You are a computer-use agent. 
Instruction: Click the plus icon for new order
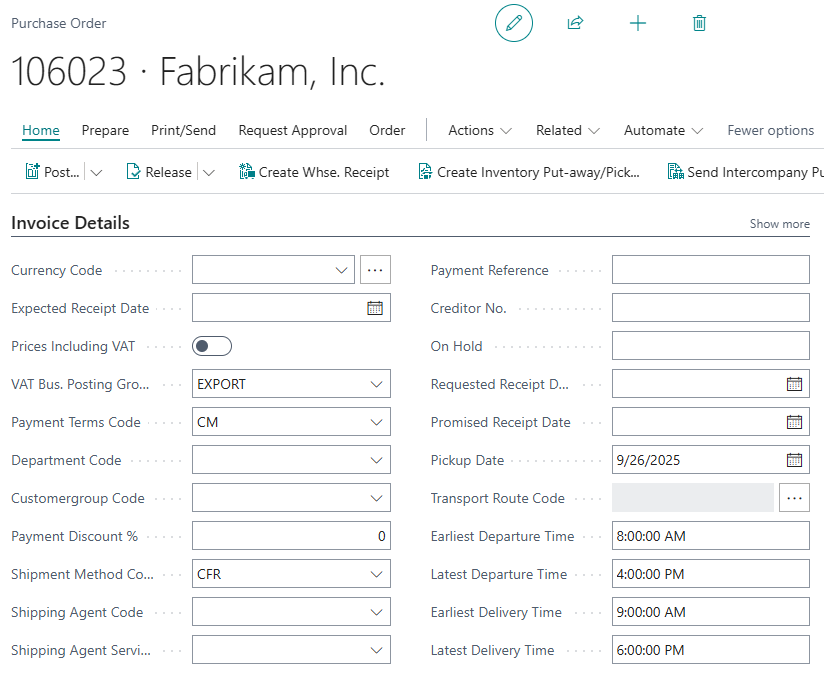[x=638, y=23]
